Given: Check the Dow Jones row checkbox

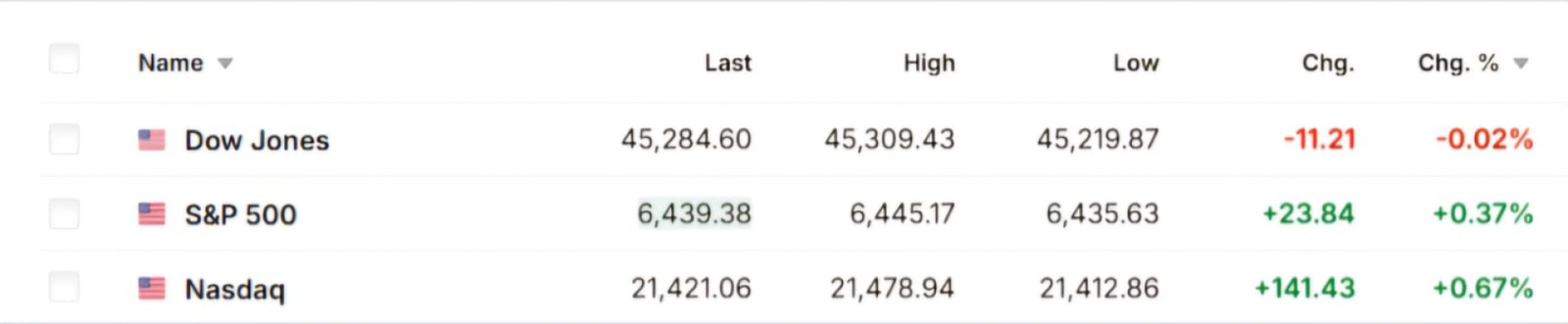Looking at the screenshot, I should (x=65, y=140).
